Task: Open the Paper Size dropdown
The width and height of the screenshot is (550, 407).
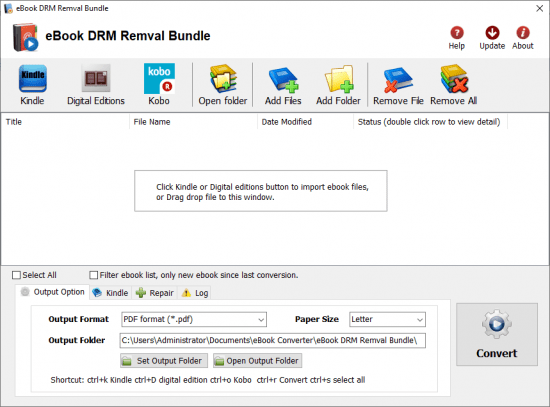Action: [x=387, y=319]
